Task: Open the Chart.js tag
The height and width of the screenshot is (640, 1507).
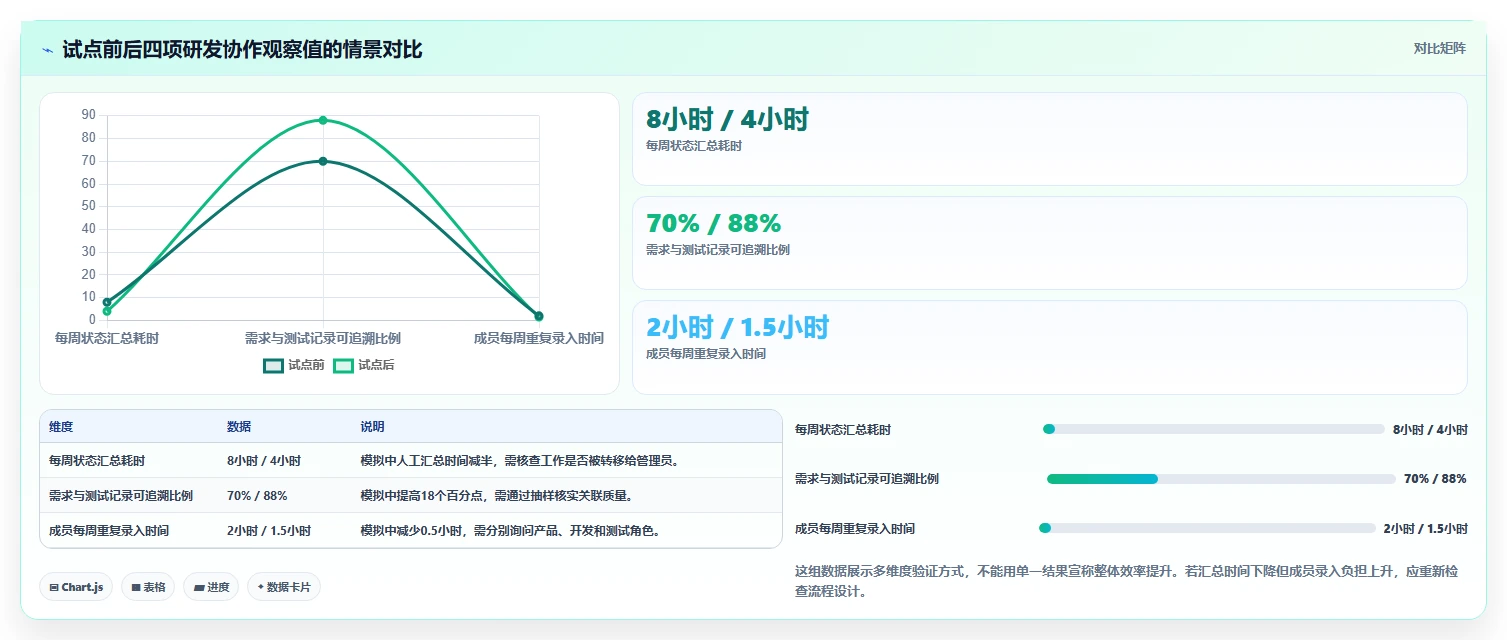Action: (x=76, y=587)
